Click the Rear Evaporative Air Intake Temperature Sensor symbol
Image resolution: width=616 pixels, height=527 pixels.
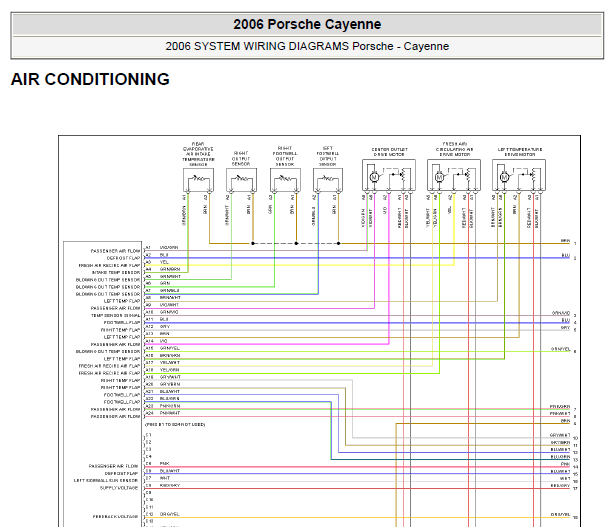pyautogui.click(x=198, y=180)
